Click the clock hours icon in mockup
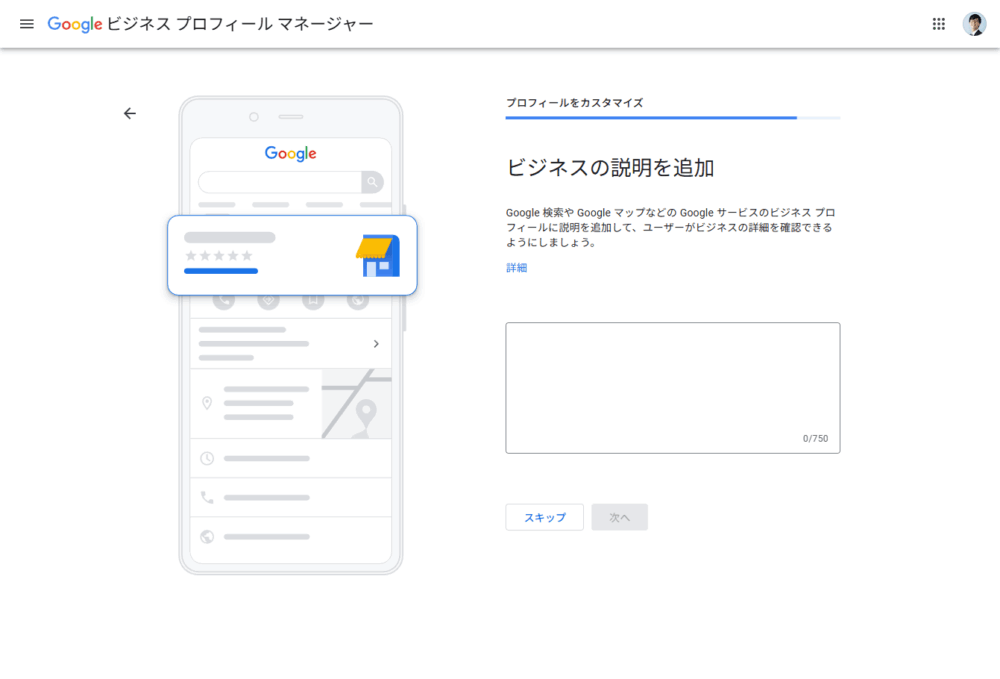 [207, 458]
